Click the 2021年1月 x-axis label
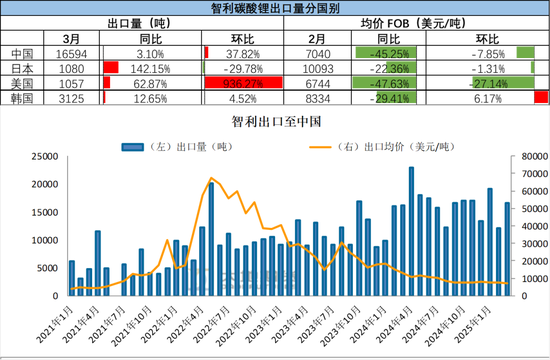Image resolution: width=550 pixels, height=360 pixels. (55, 325)
